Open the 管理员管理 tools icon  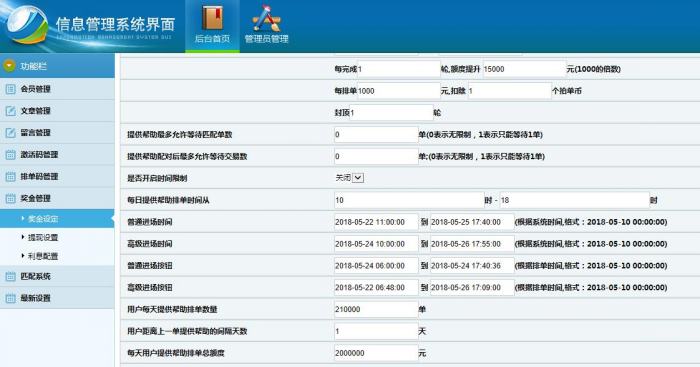[266, 18]
